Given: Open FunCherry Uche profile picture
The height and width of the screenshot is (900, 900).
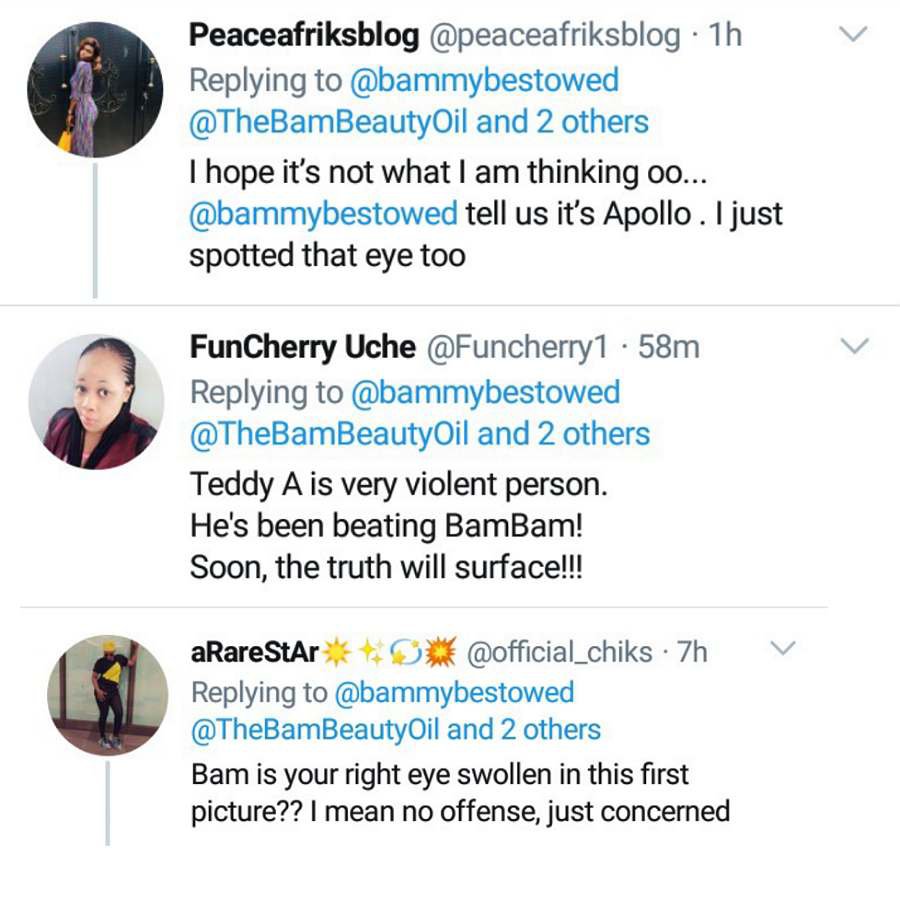Looking at the screenshot, I should 95,401.
